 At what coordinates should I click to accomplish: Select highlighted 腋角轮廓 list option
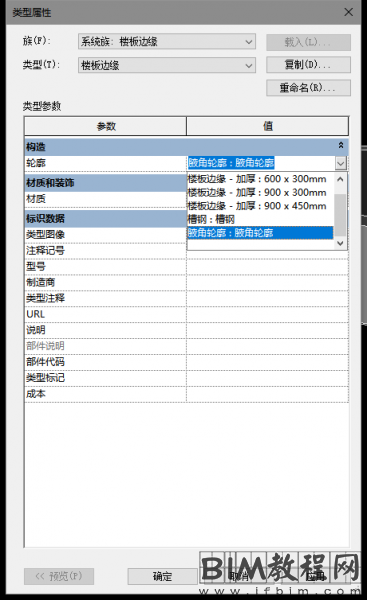[260, 233]
